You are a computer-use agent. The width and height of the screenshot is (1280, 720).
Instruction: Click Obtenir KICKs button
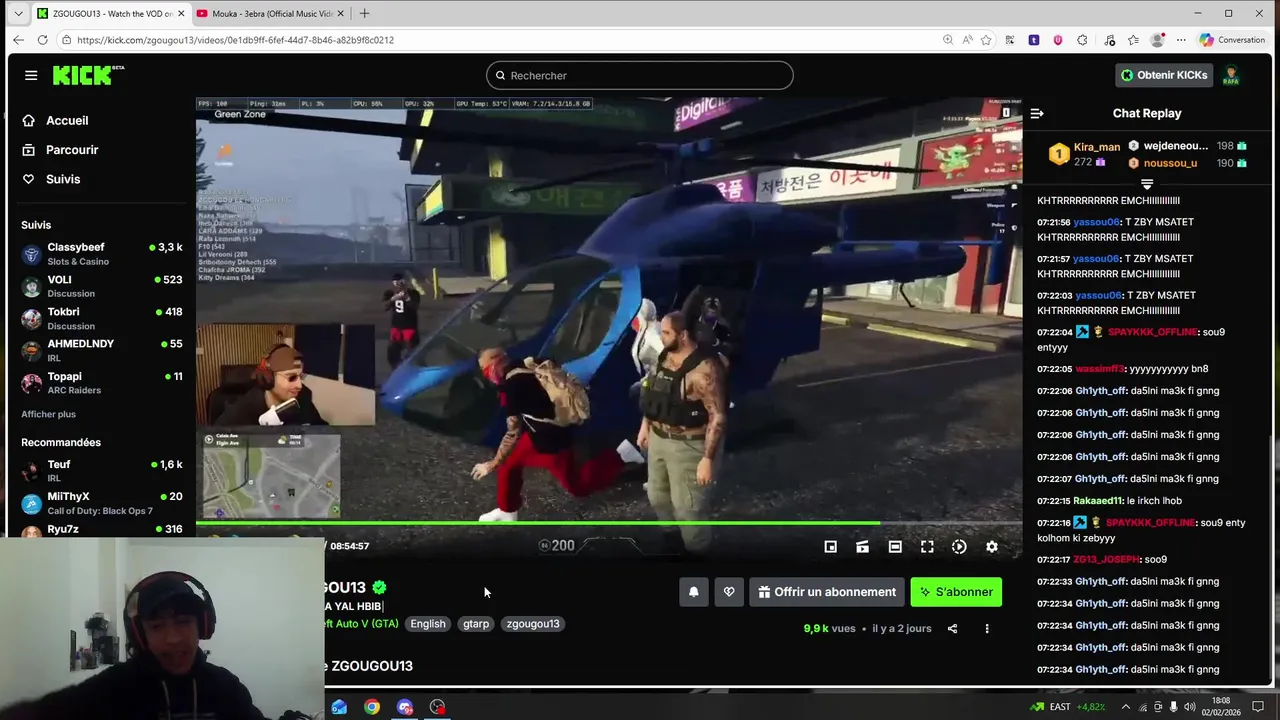coord(1164,75)
